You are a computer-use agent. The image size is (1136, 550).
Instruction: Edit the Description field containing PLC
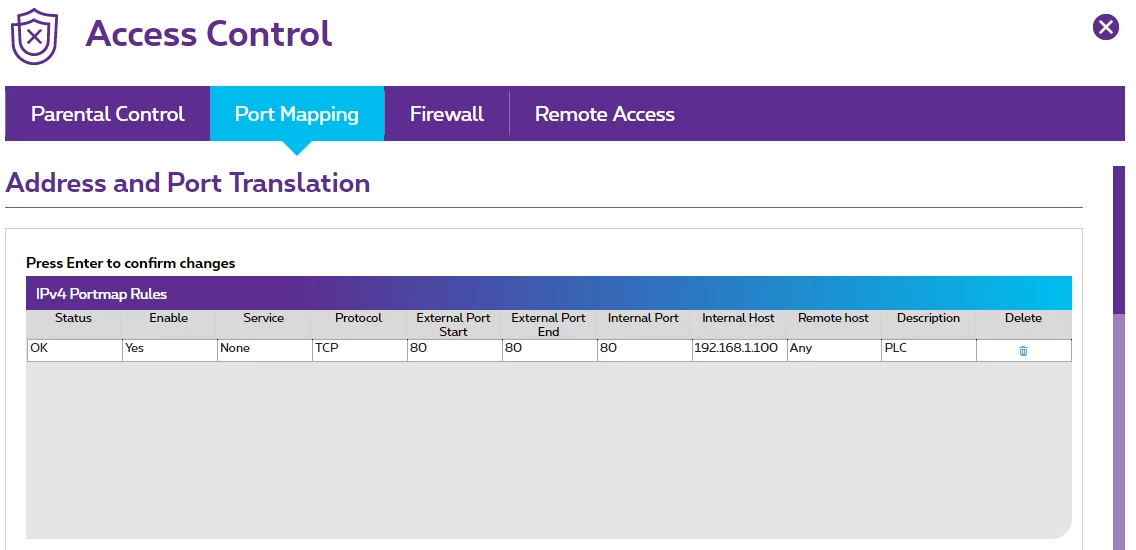(x=928, y=349)
